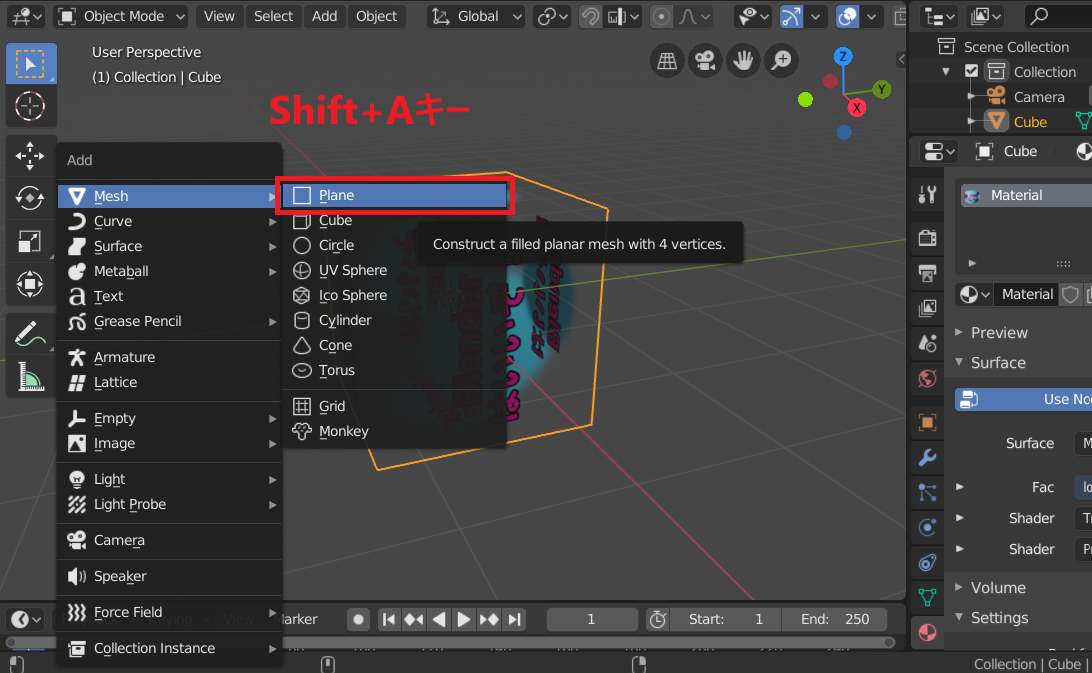
Task: Choose Plane from the Mesh submenu
Action: (x=395, y=195)
